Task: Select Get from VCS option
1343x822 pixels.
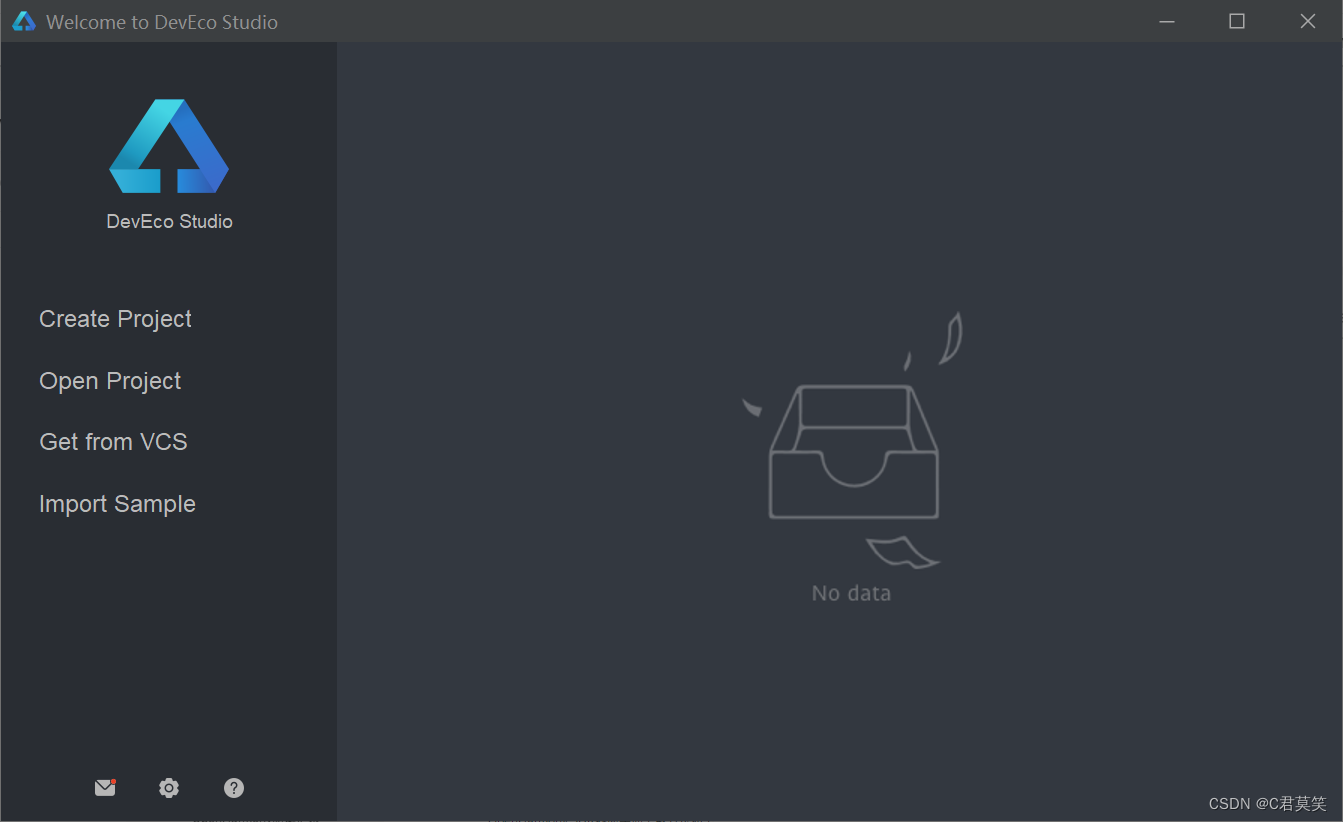Action: pos(113,442)
